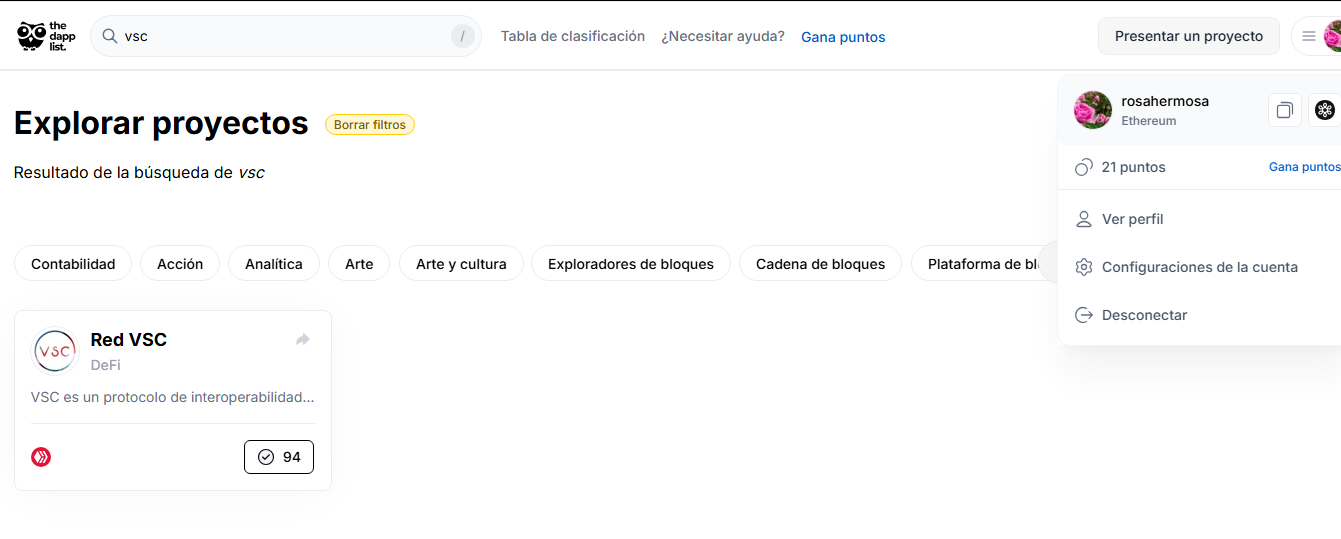Click the account settings gear icon
Screen dimensions: 1341x539
click(x=1083, y=267)
